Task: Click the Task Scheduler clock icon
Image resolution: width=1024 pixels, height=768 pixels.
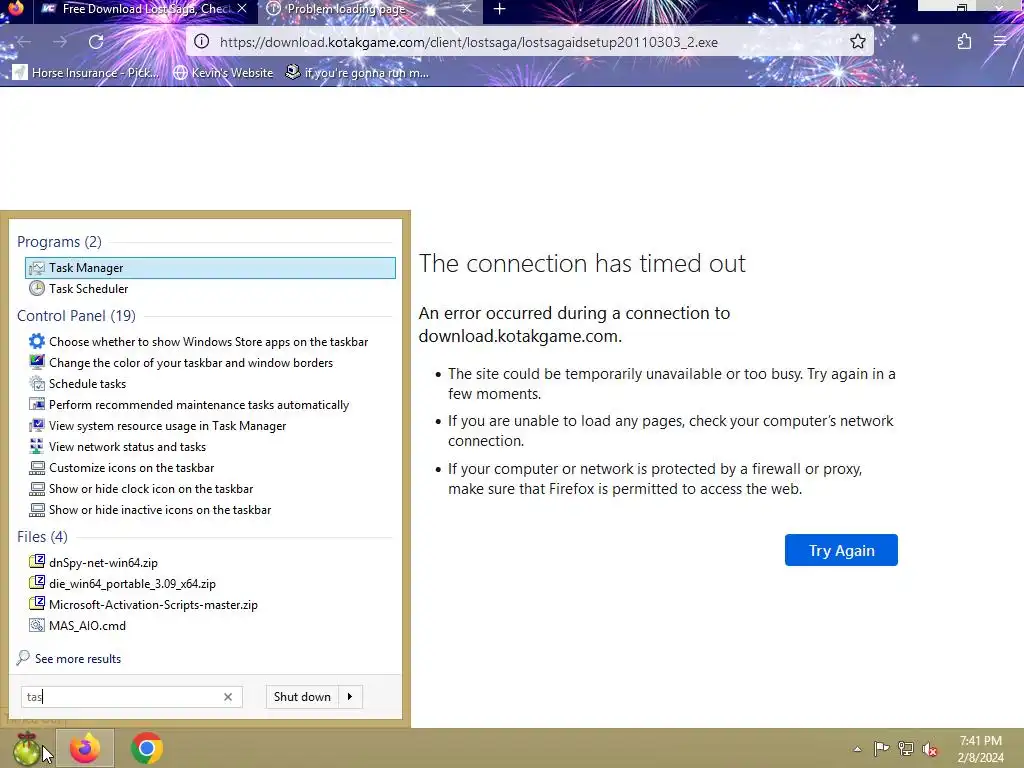Action: [x=37, y=289]
